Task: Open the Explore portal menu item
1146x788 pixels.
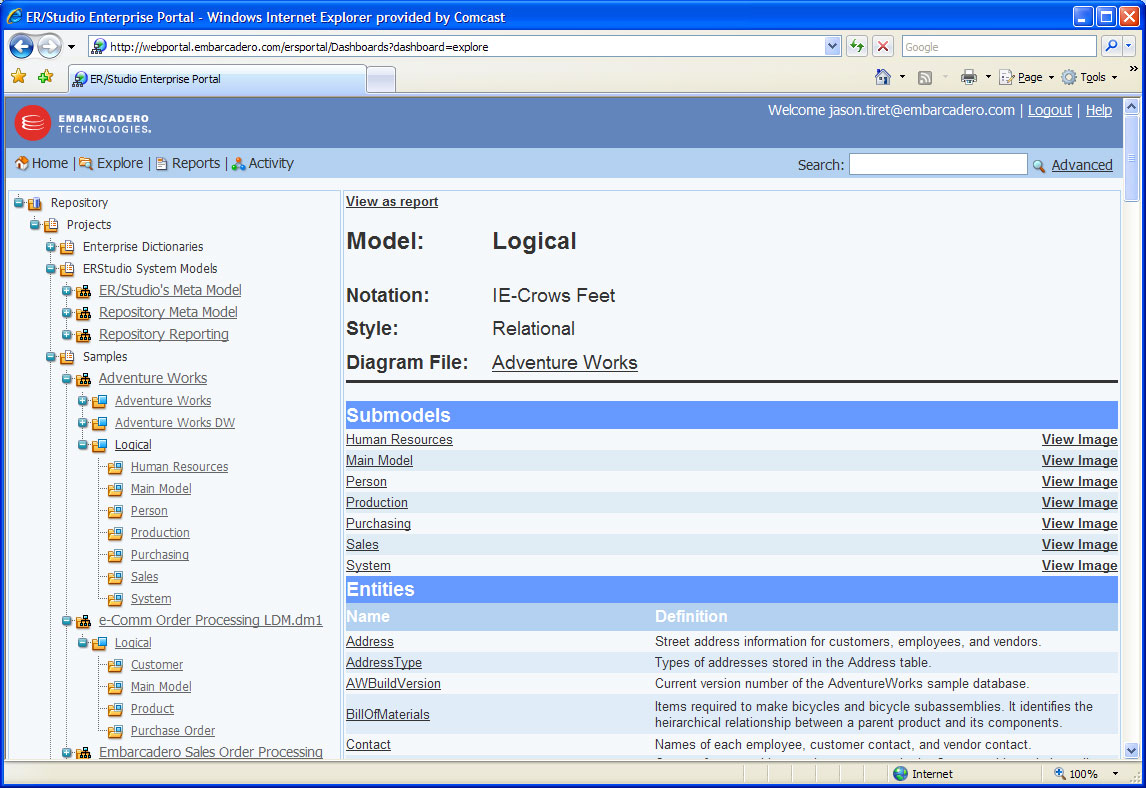Action: [112, 163]
